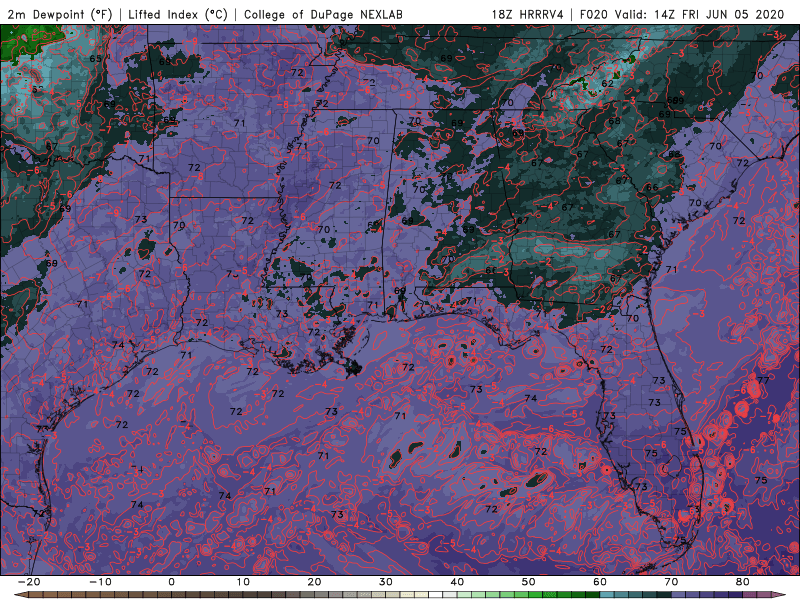Click the right arrow end of the color bar
Image resolution: width=800 pixels, height=600 pixels.
click(x=779, y=595)
